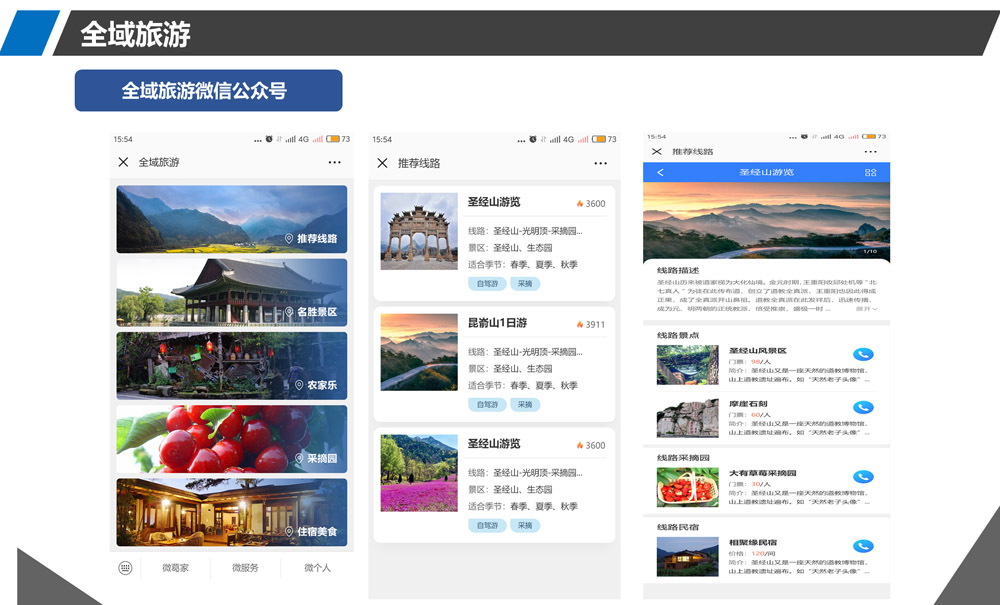Image resolution: width=1000 pixels, height=605 pixels.
Task: Close the 全域旅游 page with the X icon
Action: tap(123, 162)
